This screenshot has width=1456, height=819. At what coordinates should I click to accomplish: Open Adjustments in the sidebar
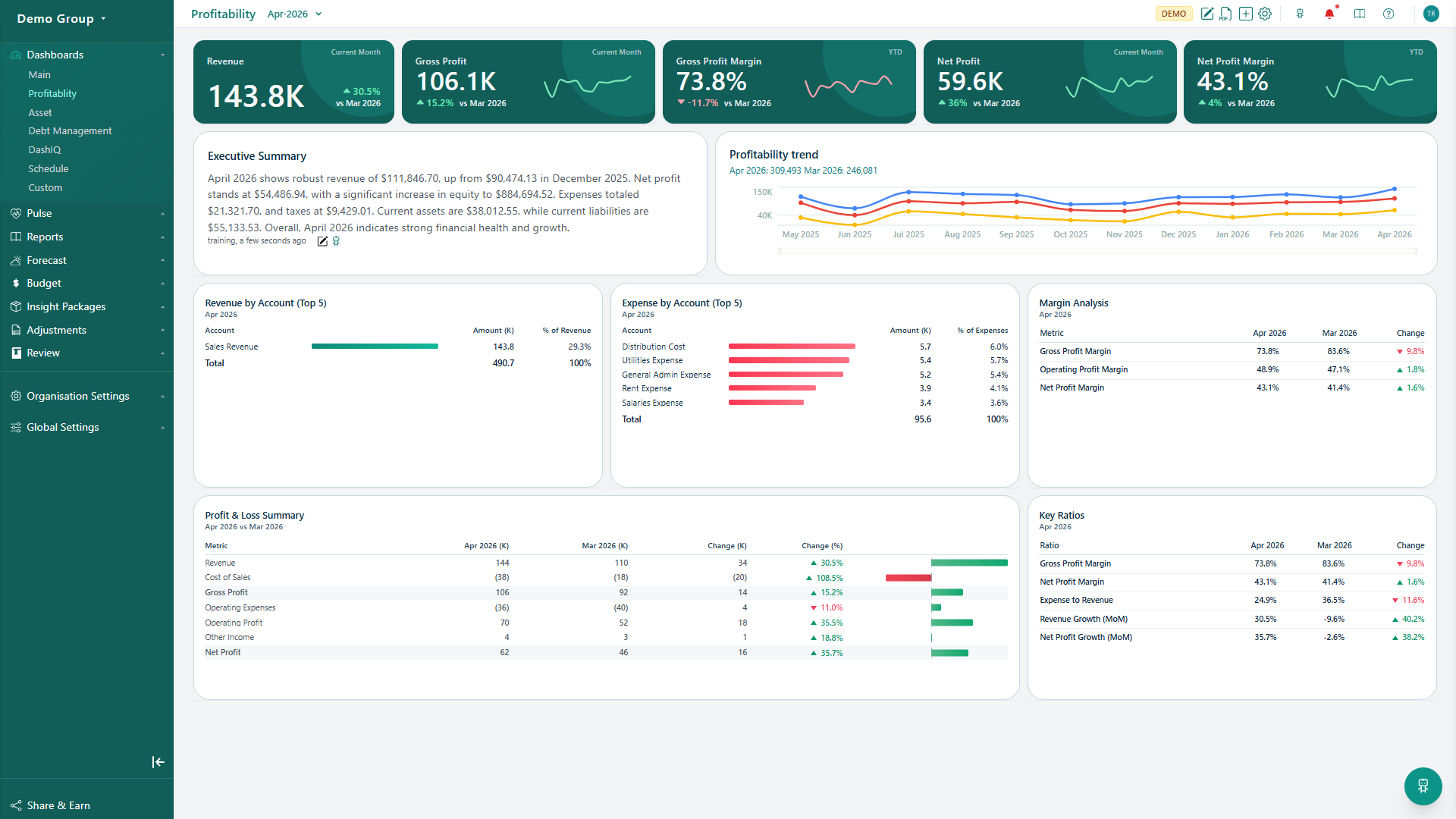pos(56,330)
